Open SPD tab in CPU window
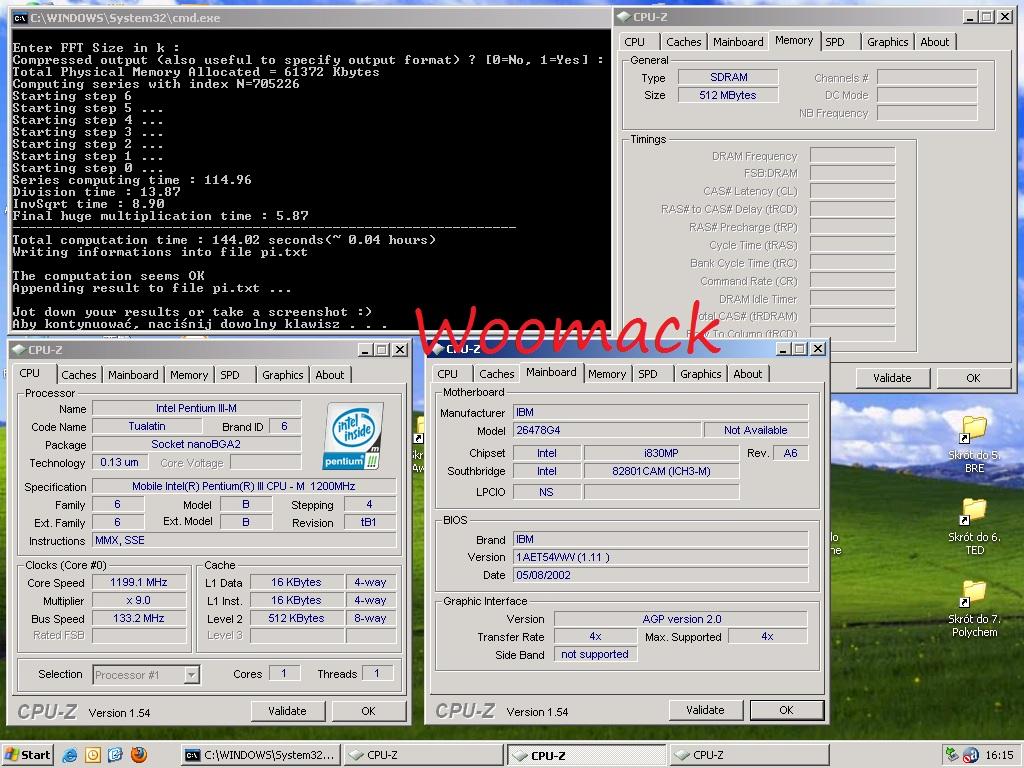The height and width of the screenshot is (768, 1024). (x=230, y=375)
